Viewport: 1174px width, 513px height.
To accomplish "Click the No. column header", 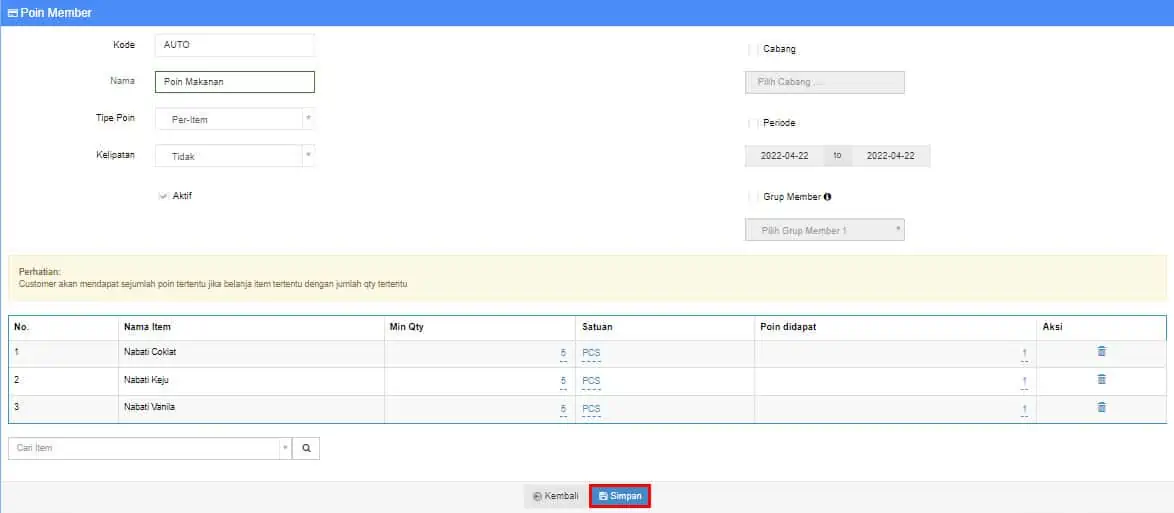I will click(x=22, y=327).
